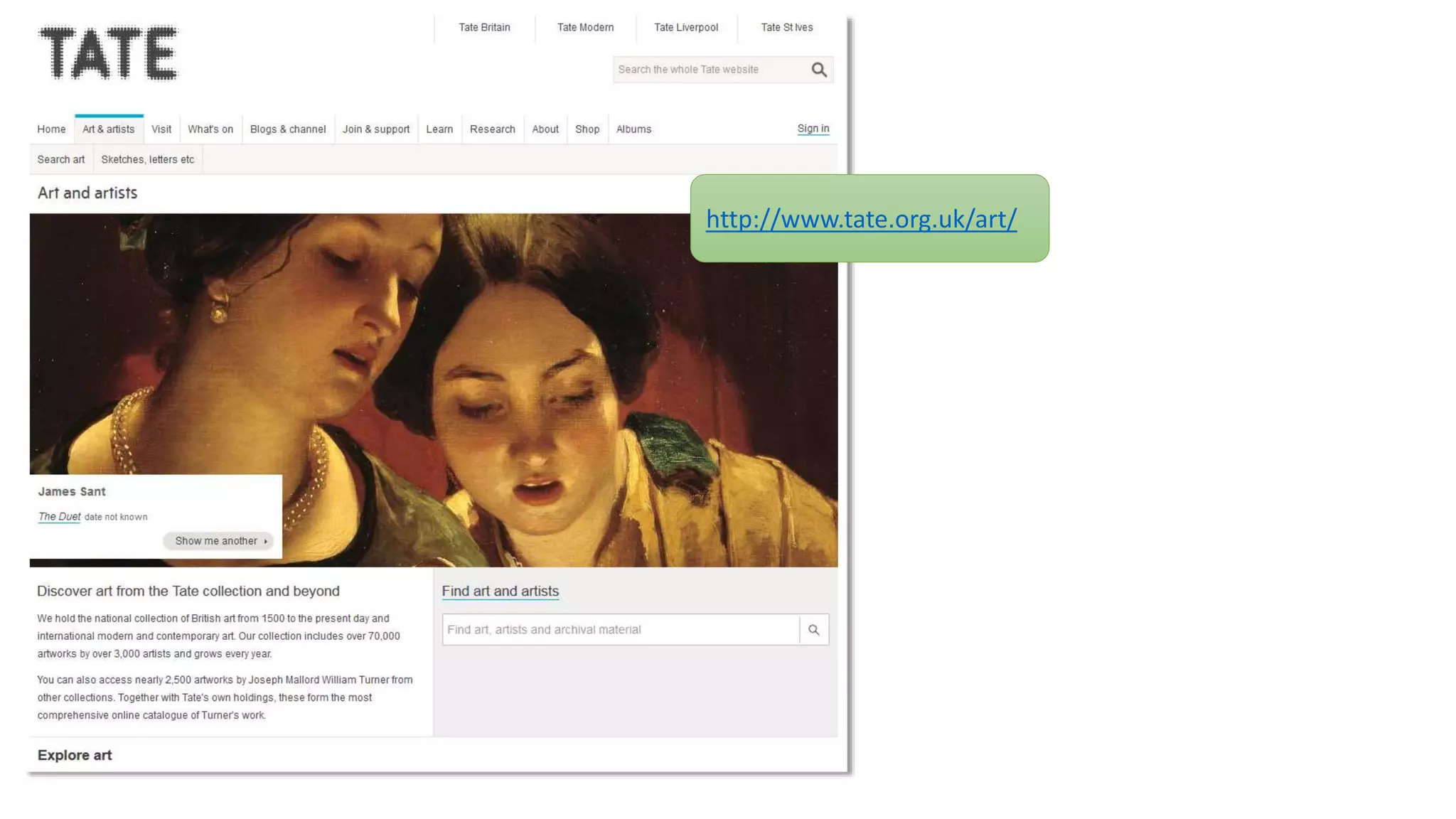This screenshot has width=1456, height=819.
Task: Click the Art and artists page heading
Action: 87,193
